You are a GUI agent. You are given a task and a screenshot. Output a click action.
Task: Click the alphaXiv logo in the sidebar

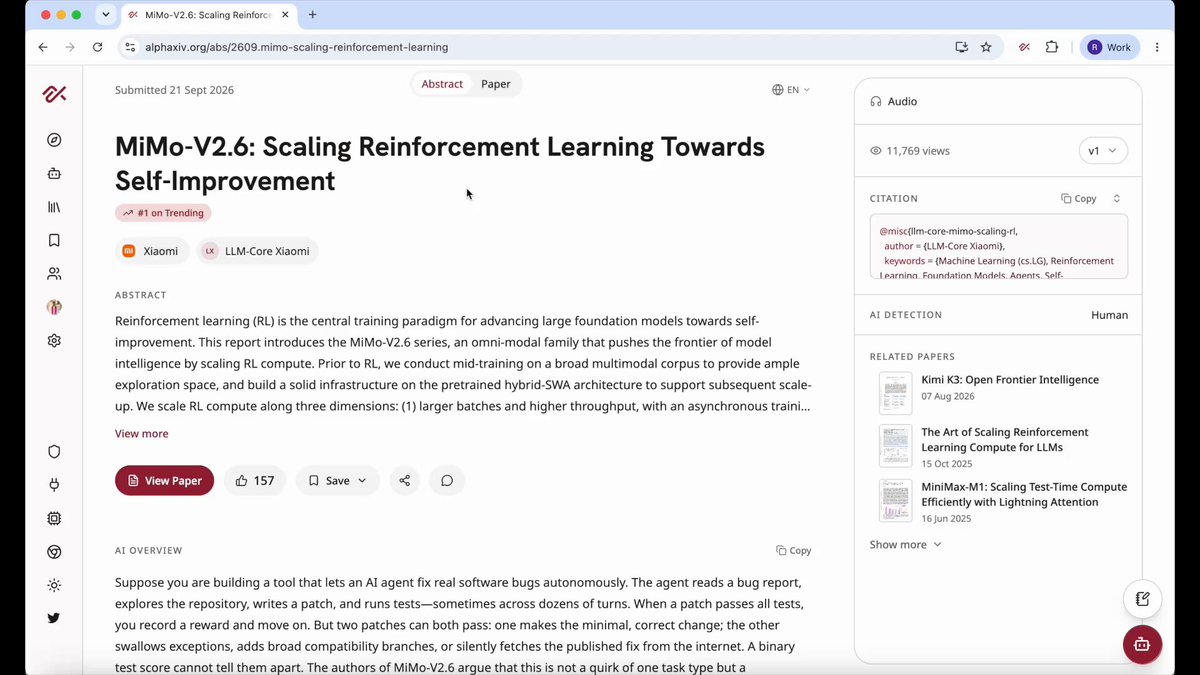tap(54, 94)
